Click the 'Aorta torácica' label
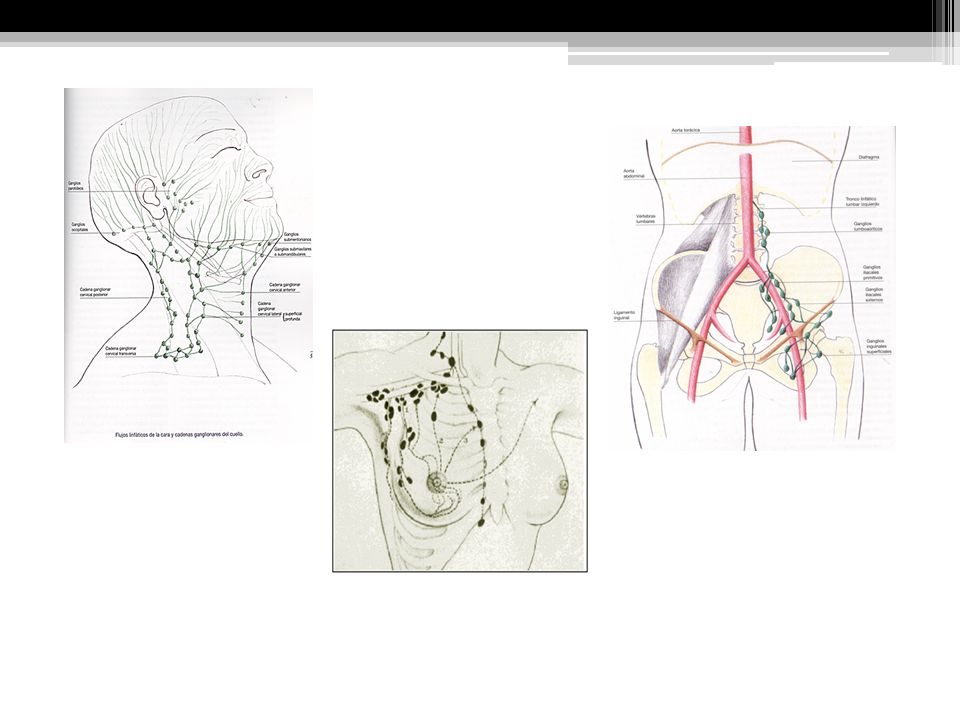This screenshot has width=960, height=720. point(686,130)
